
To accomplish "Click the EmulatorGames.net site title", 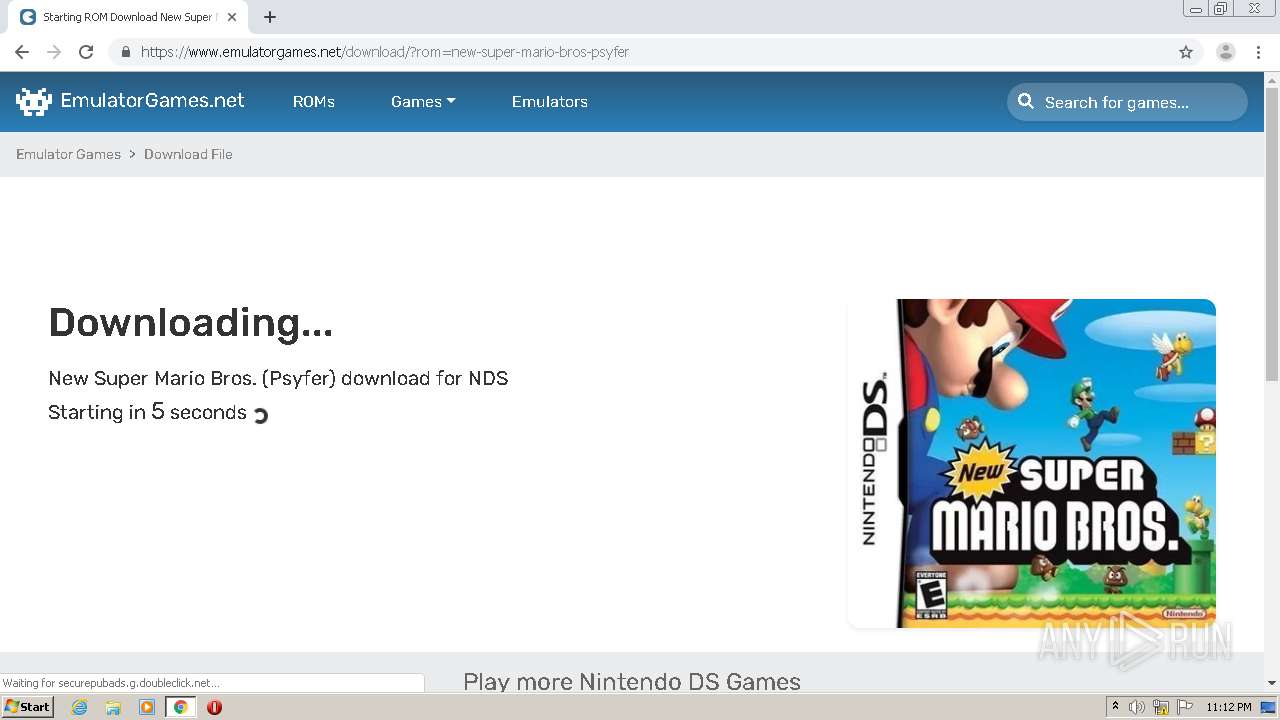I will [x=152, y=100].
